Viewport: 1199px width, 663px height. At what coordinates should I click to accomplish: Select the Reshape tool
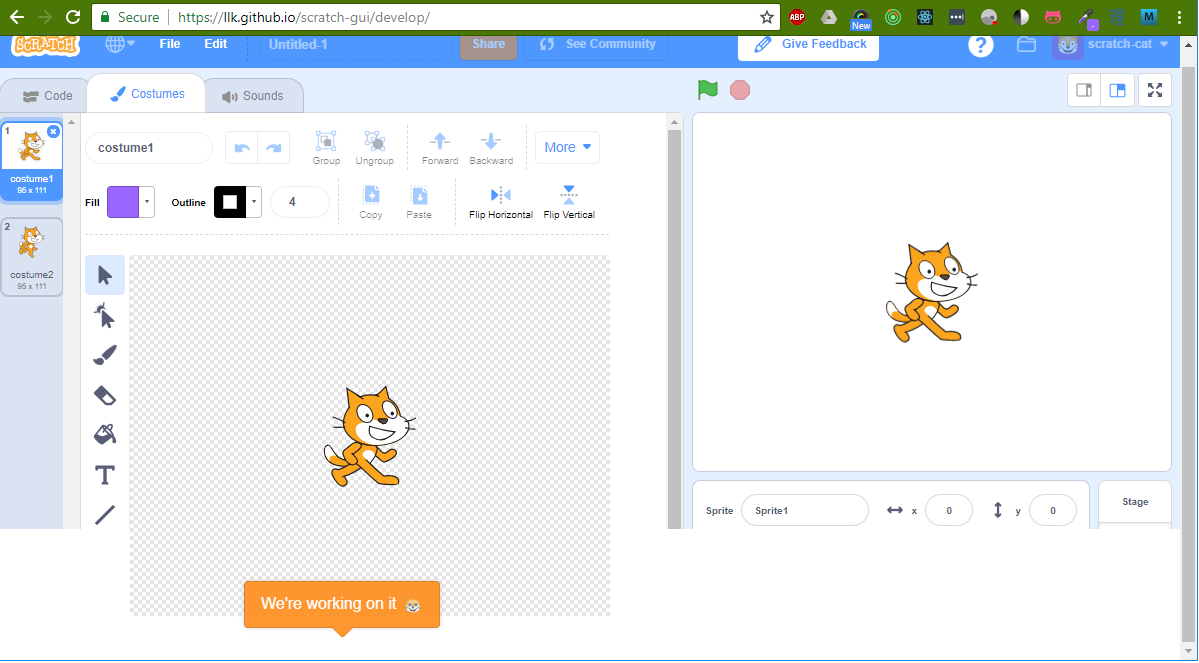105,315
